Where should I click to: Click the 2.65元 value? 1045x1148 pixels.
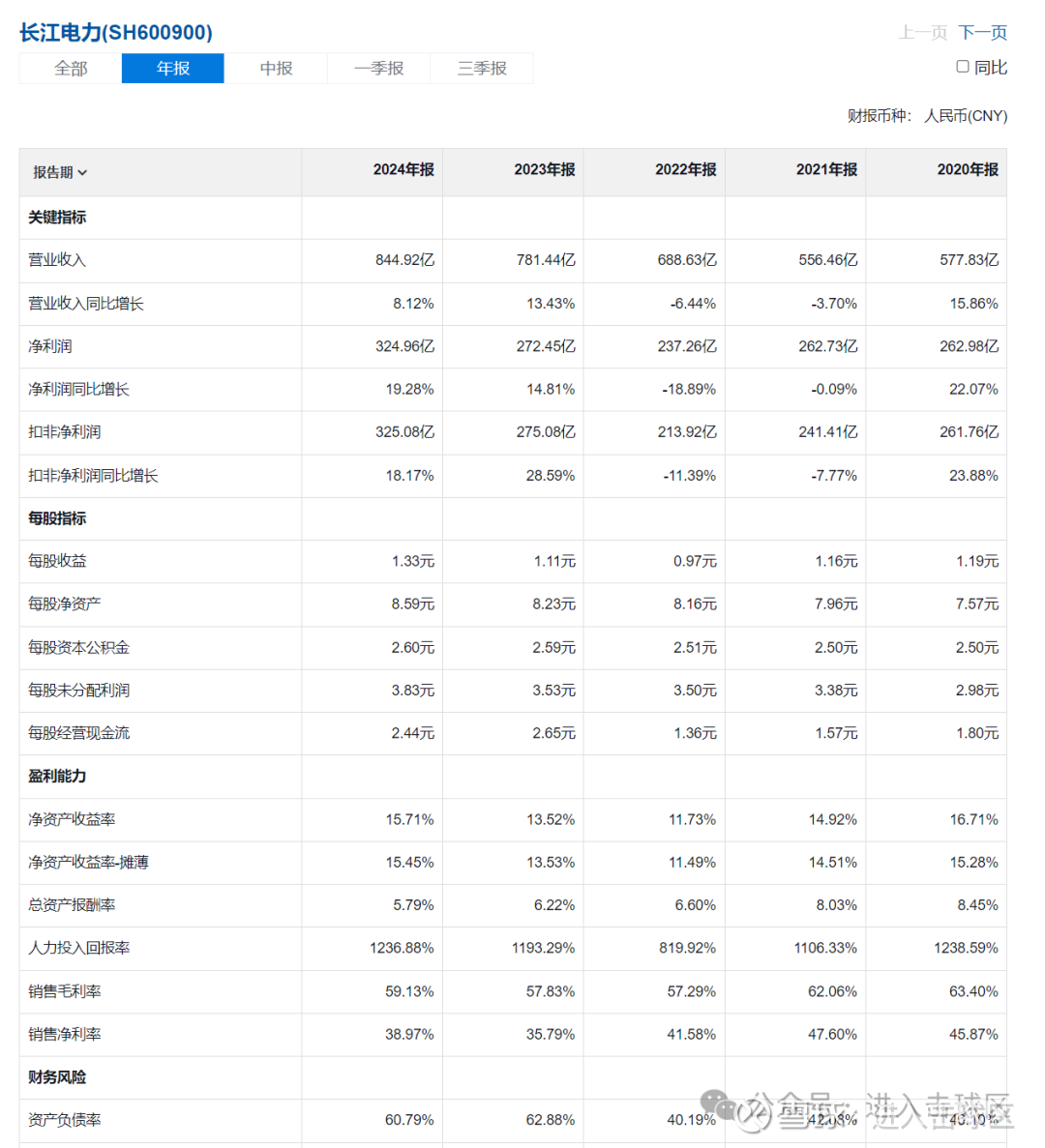pos(553,733)
